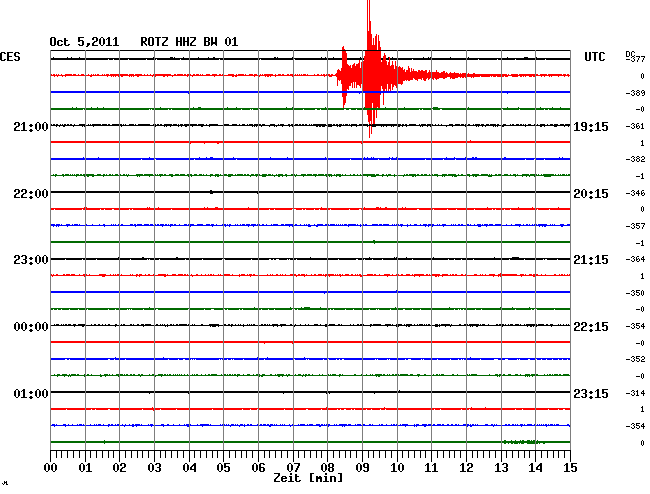The width and height of the screenshot is (650, 494).
Task: Click the DC offset value "-314"
Action: pyautogui.click(x=635, y=393)
